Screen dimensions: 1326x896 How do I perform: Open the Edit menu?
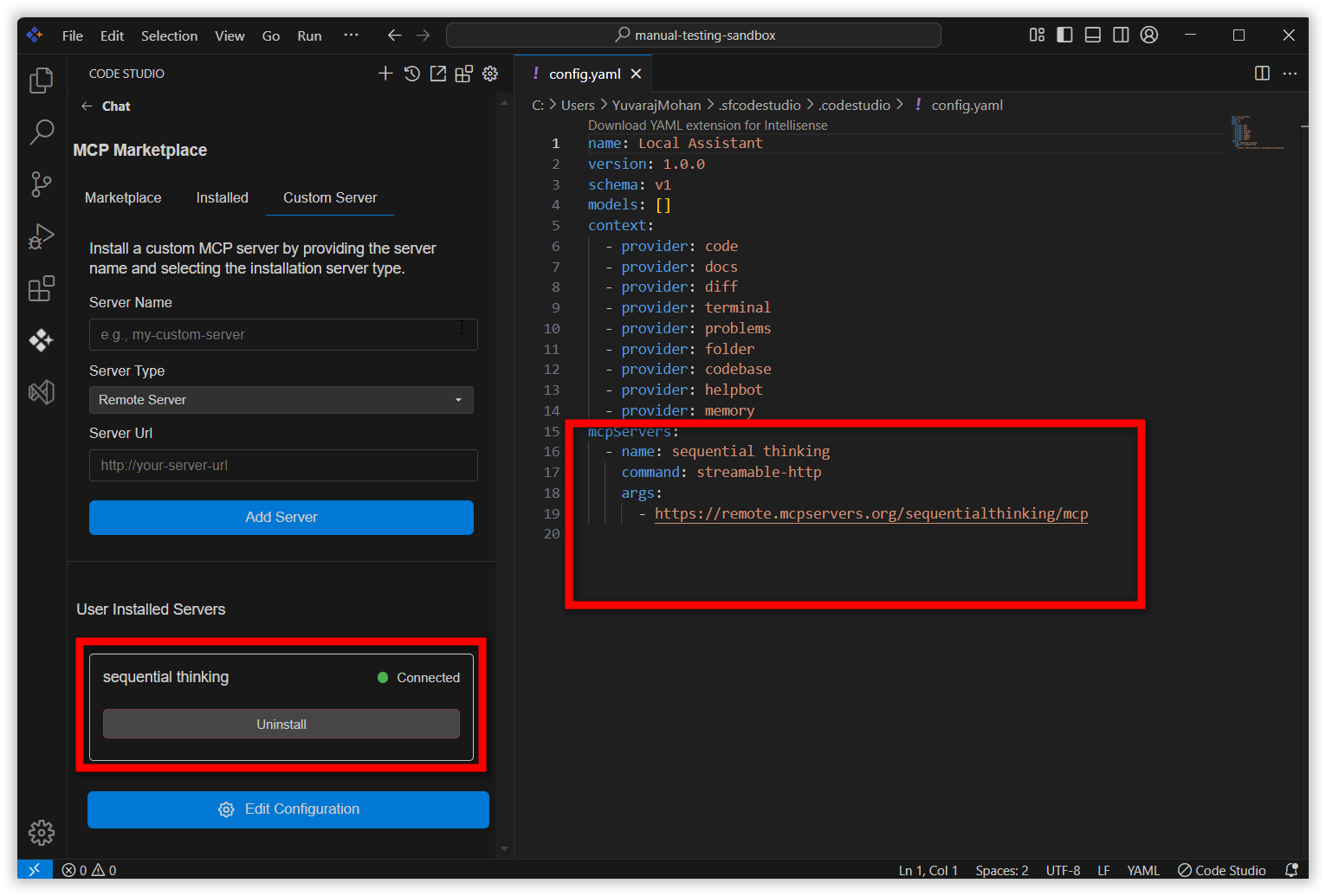(112, 35)
